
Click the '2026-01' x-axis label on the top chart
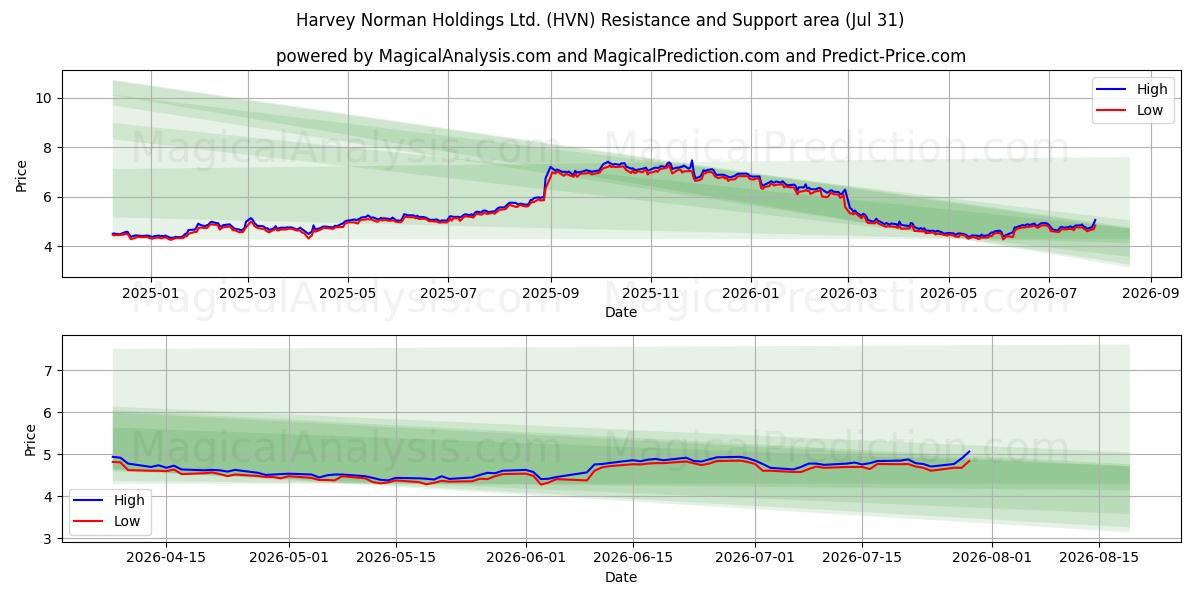751,294
